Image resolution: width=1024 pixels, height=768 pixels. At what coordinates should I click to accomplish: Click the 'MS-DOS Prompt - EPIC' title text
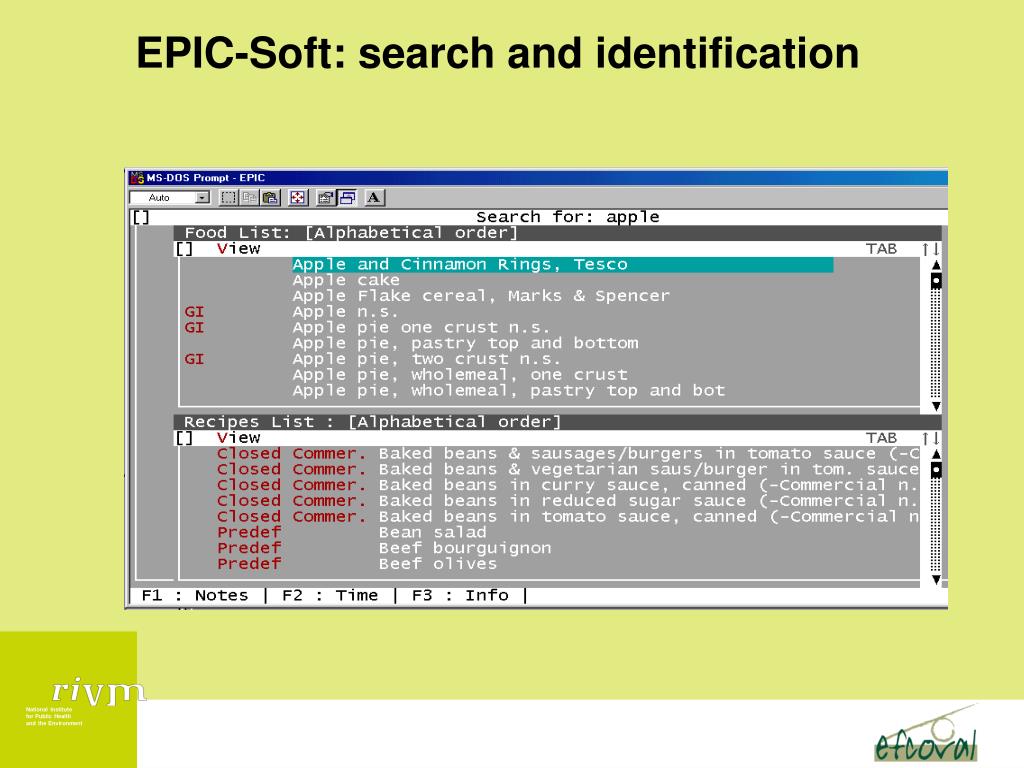206,178
